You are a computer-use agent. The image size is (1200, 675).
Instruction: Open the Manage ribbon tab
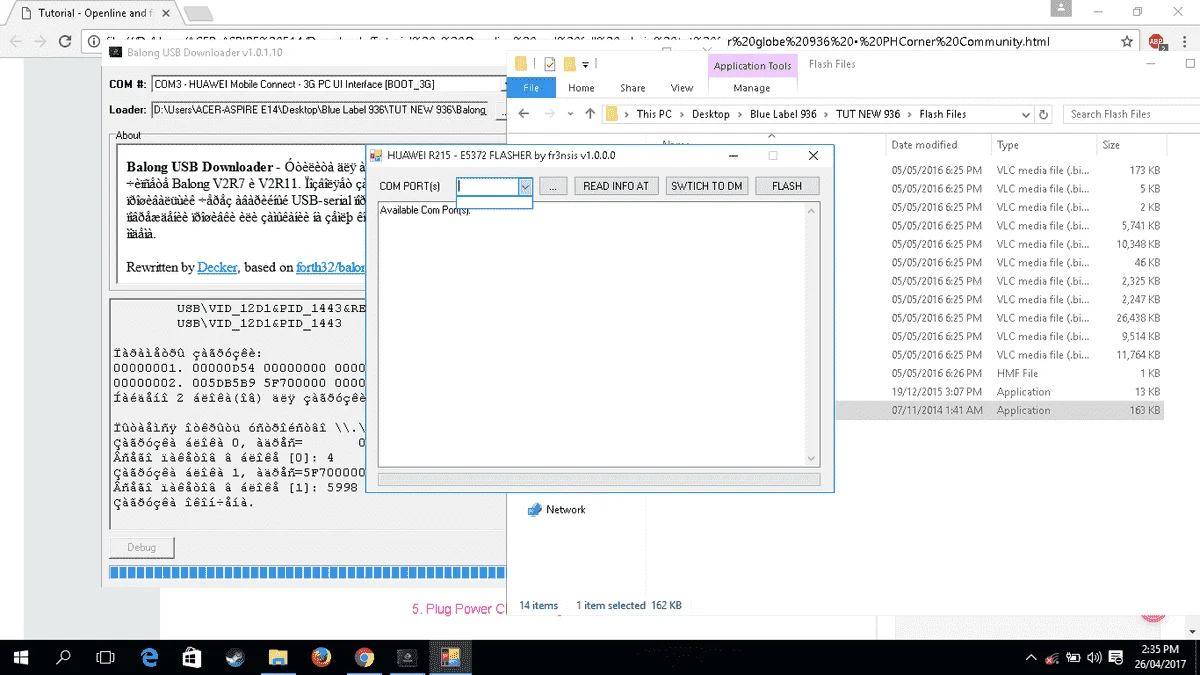(752, 88)
